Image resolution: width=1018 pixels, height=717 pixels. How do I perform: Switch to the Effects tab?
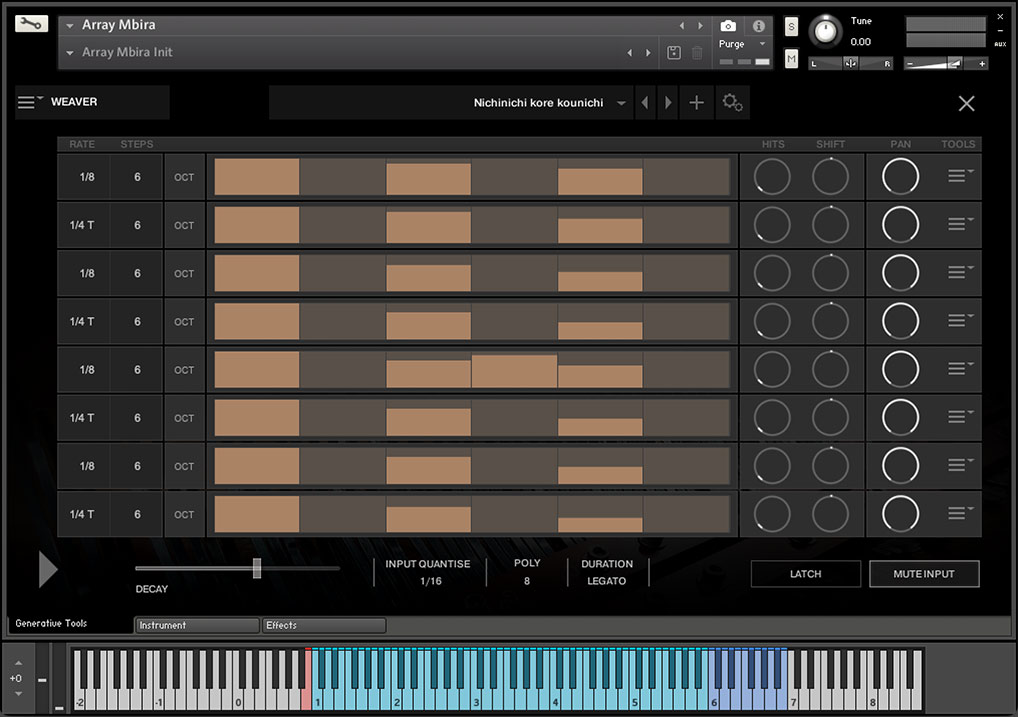pos(323,625)
